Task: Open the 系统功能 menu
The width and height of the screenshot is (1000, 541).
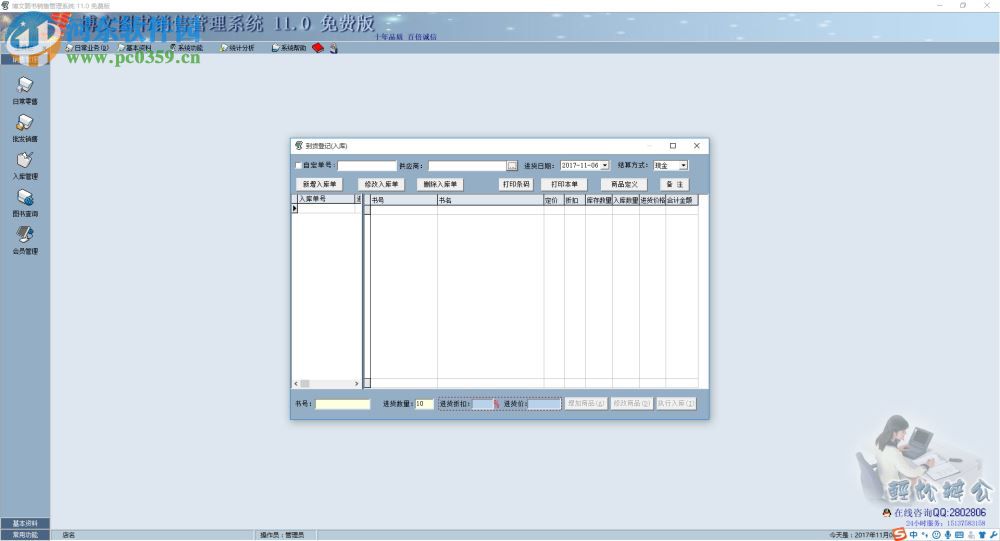Action: [x=186, y=48]
